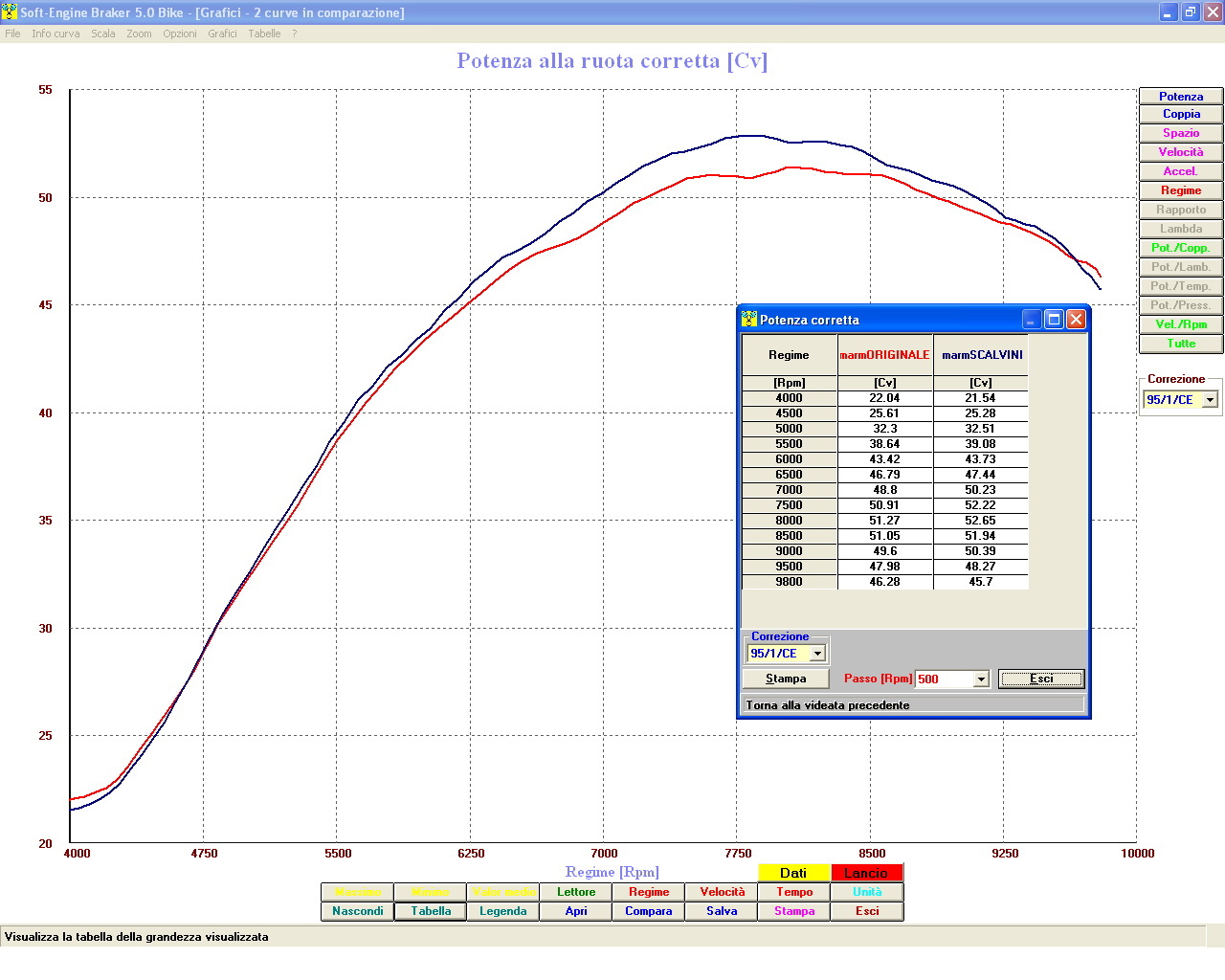Click the marmSCALVINI column header
Image resolution: width=1225 pixels, height=980 pixels.
click(981, 355)
